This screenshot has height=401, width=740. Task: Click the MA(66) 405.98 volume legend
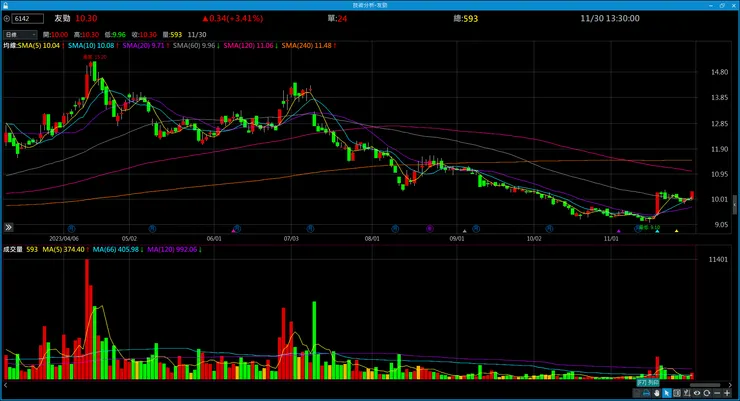tap(116, 250)
